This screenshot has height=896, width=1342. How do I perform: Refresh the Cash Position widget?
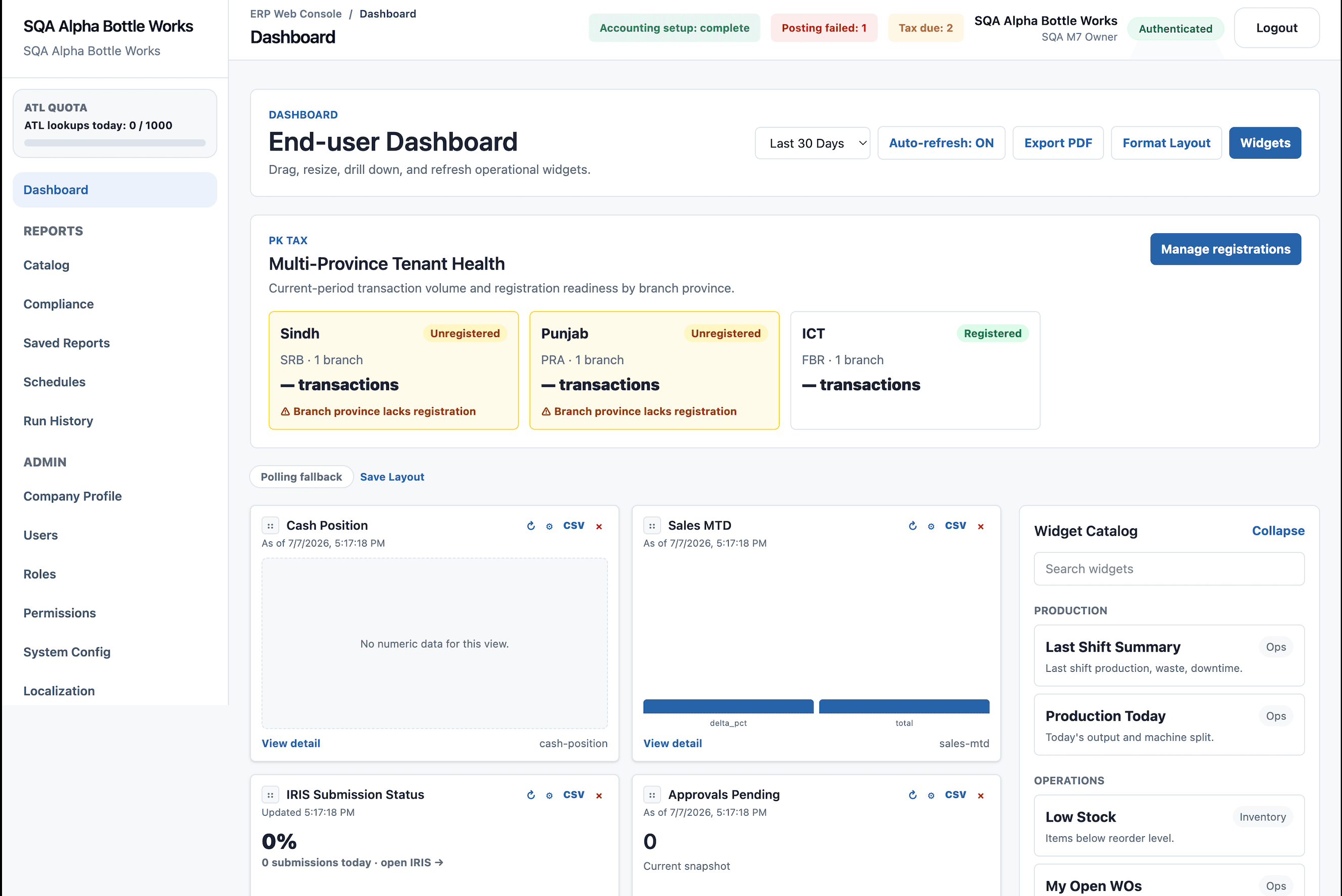coord(531,526)
